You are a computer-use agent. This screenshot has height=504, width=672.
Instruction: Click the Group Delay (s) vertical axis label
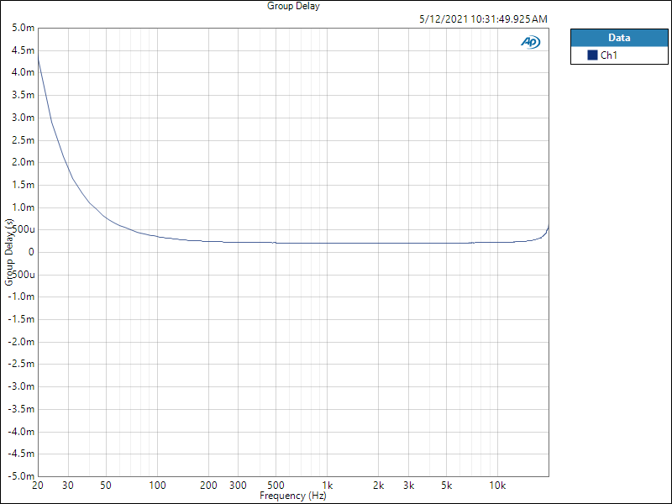(x=9, y=252)
